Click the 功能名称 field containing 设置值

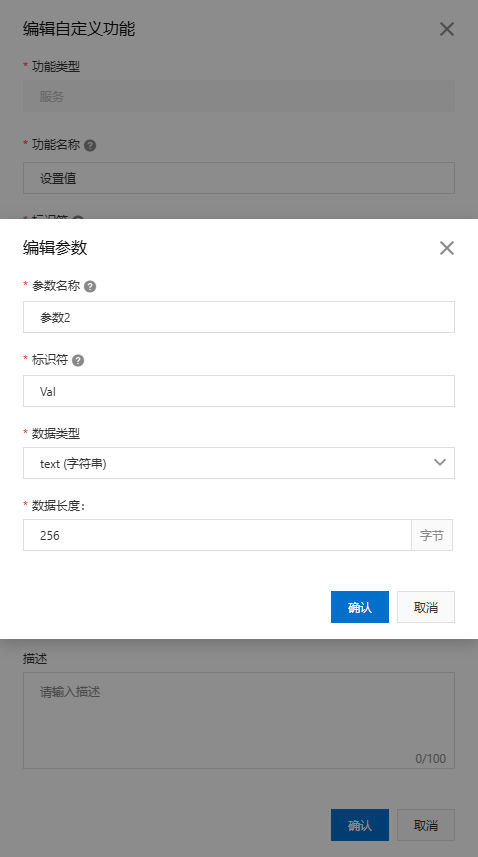click(x=239, y=178)
